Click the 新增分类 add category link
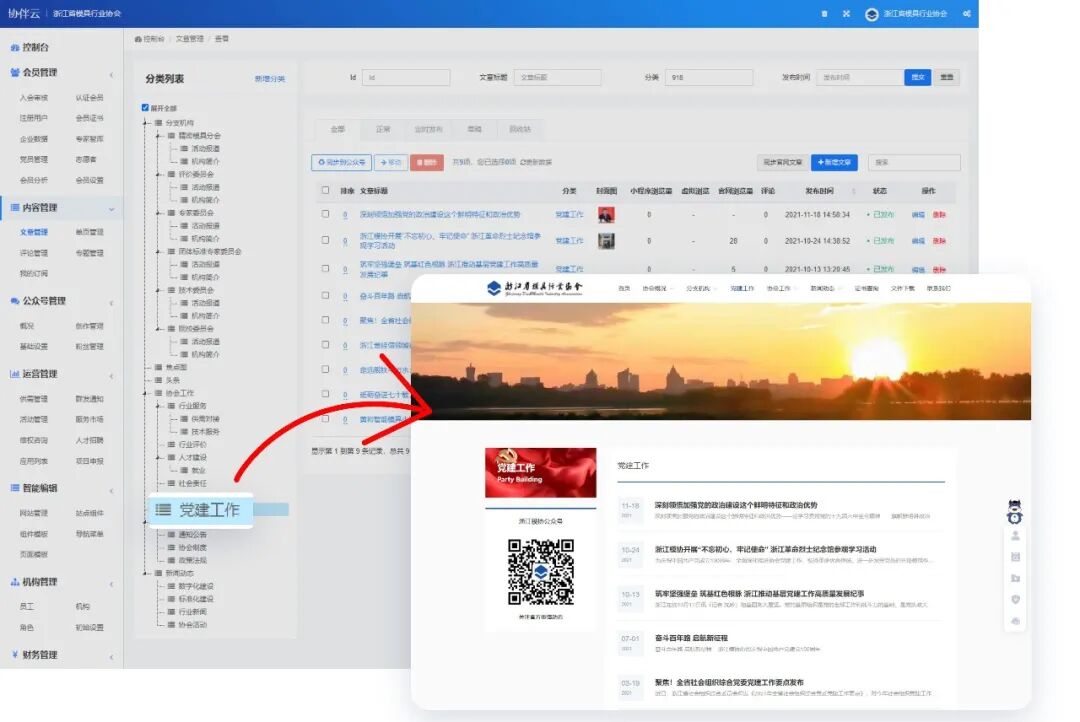The height and width of the screenshot is (722, 1080). [x=269, y=79]
